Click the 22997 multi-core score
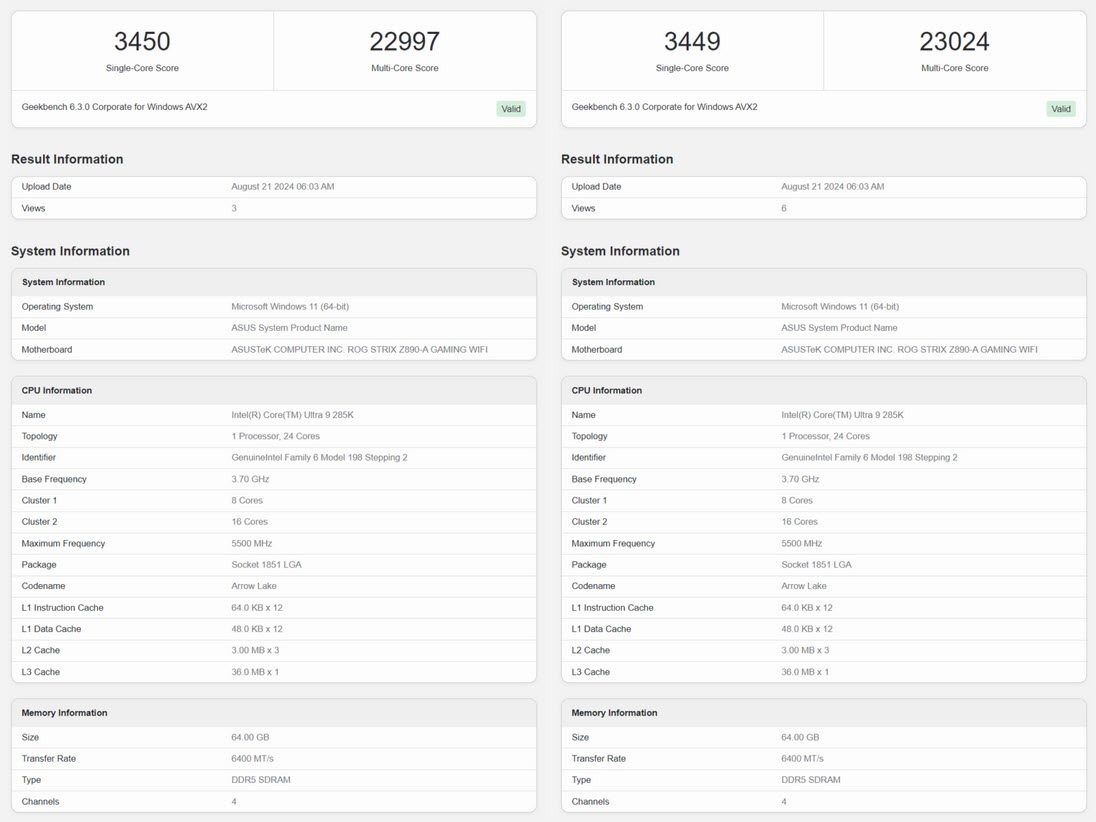This screenshot has width=1096, height=822. tap(404, 42)
